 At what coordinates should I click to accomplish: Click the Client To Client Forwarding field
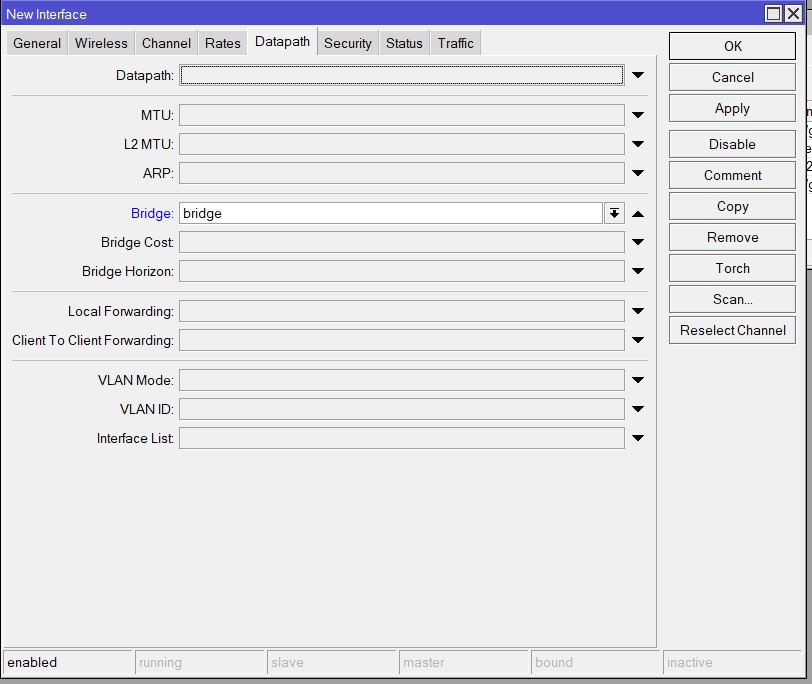pos(402,340)
